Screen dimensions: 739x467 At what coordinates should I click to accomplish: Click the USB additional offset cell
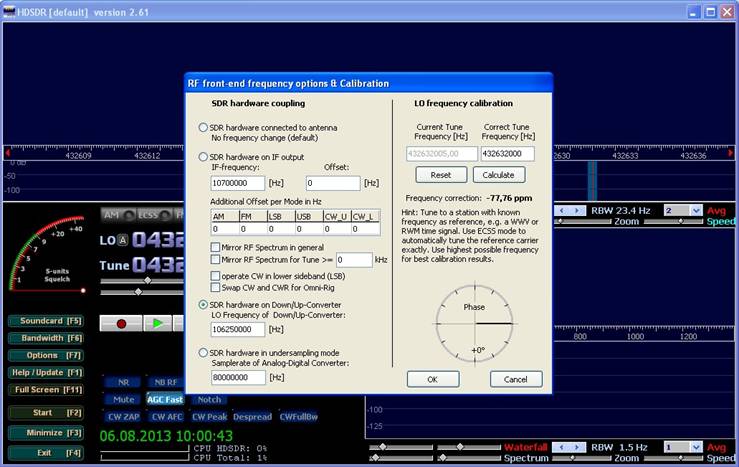[x=309, y=229]
